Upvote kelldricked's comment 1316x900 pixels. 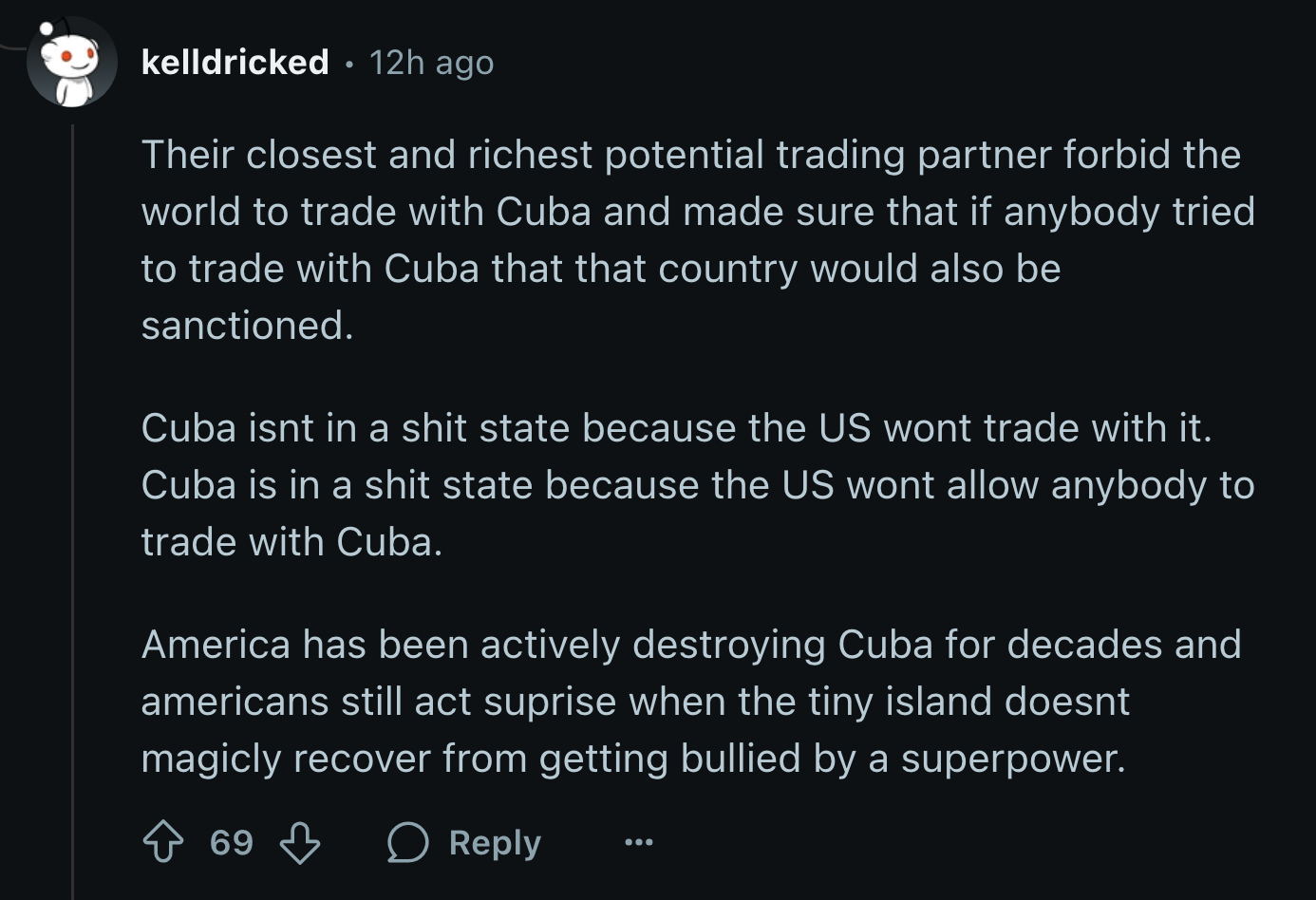pos(163,842)
